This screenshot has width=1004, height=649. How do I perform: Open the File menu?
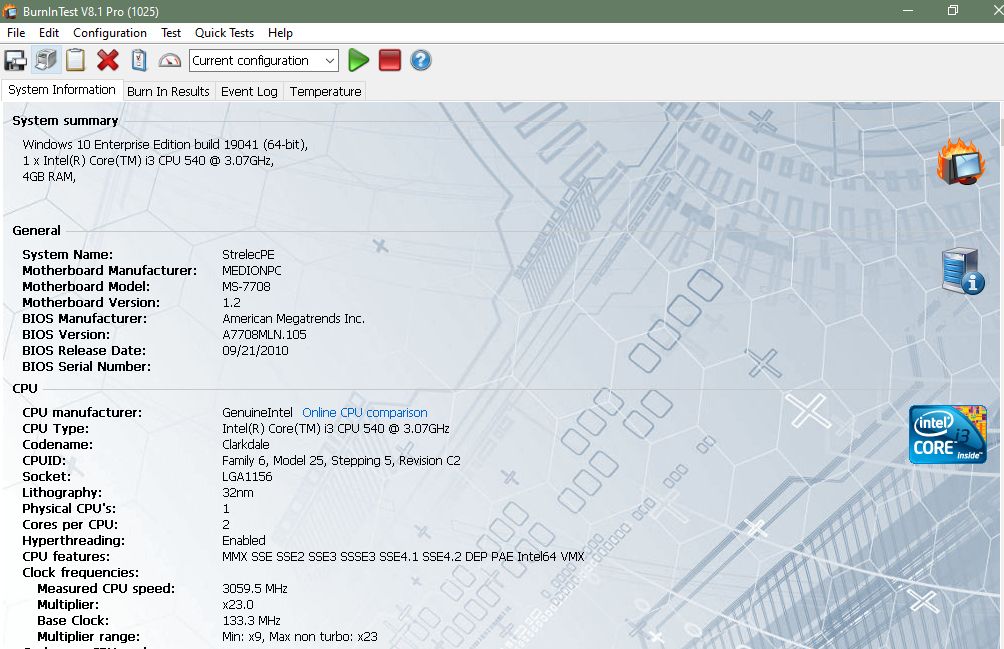[x=16, y=33]
